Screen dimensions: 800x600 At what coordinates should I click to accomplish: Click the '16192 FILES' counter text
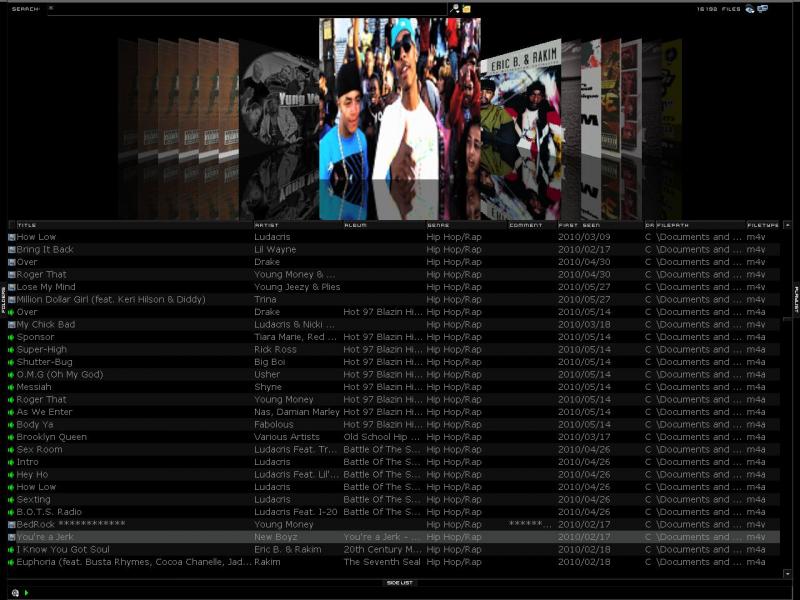(718, 9)
